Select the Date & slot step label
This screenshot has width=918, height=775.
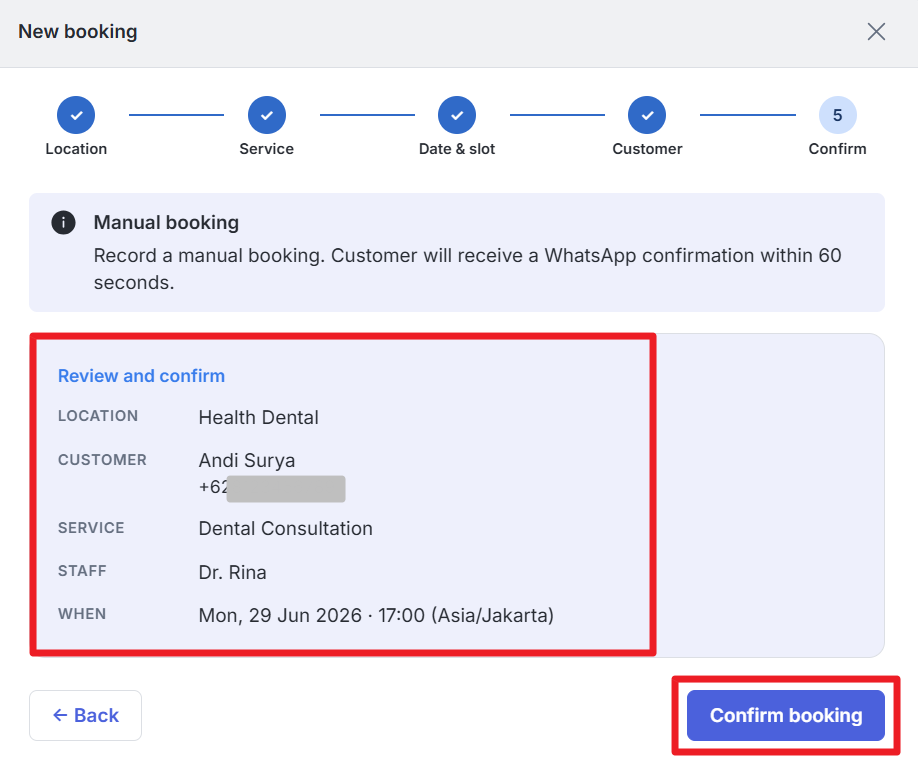[457, 149]
